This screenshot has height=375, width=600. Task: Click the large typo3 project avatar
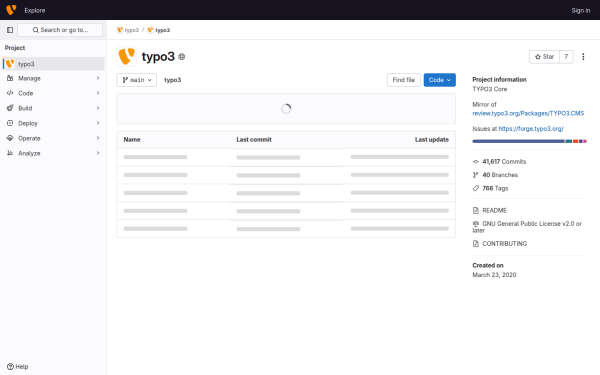[127, 57]
